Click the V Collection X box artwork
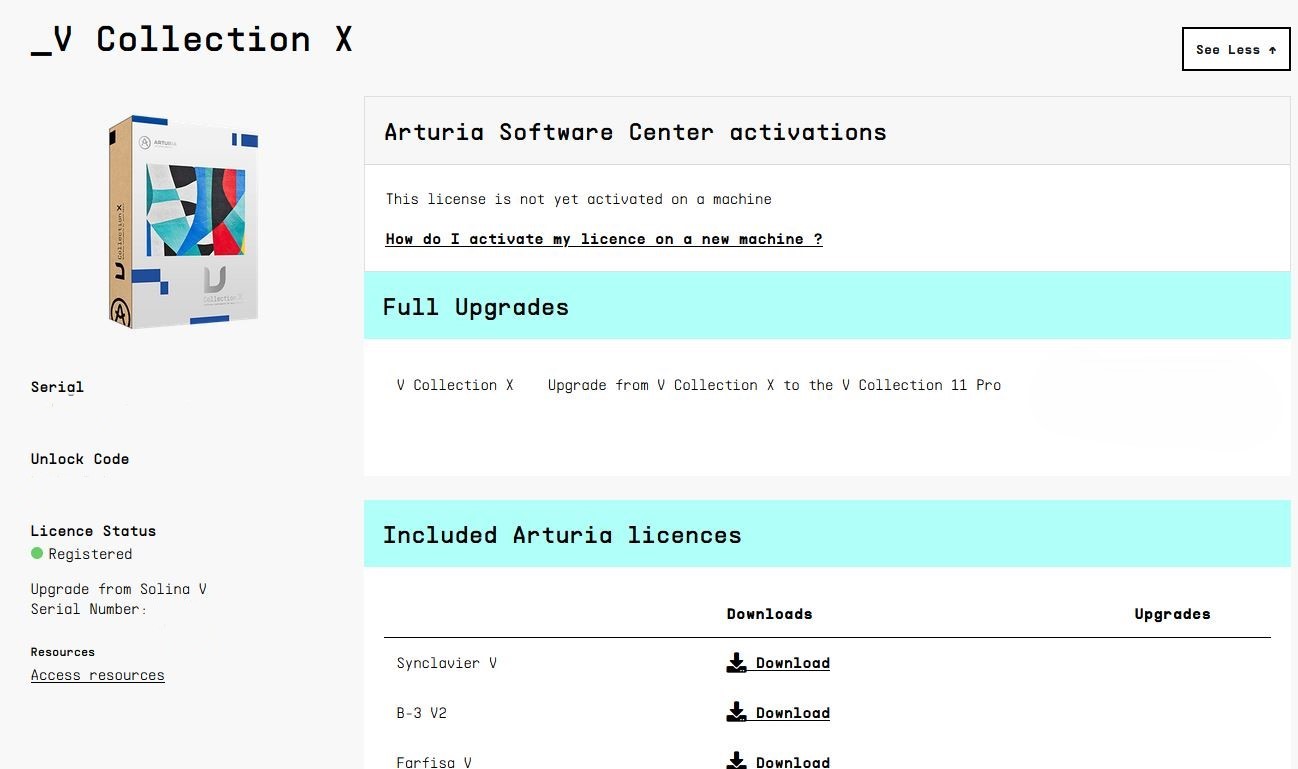 [185, 221]
